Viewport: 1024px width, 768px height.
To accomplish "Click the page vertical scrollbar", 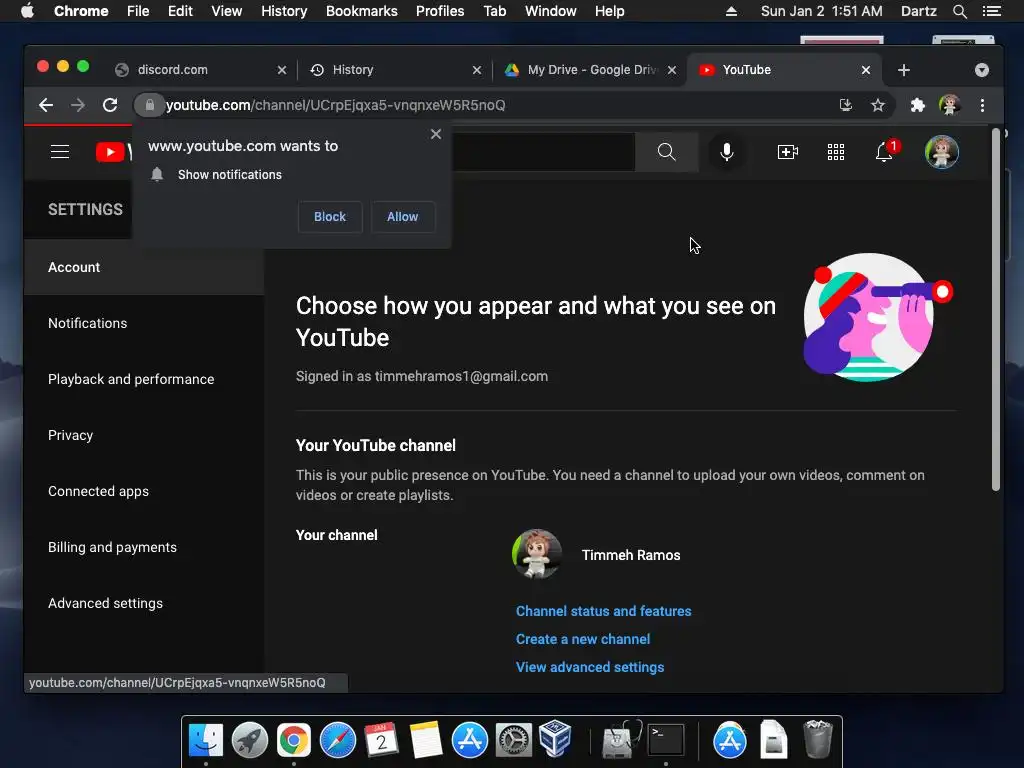I will tap(996, 310).
